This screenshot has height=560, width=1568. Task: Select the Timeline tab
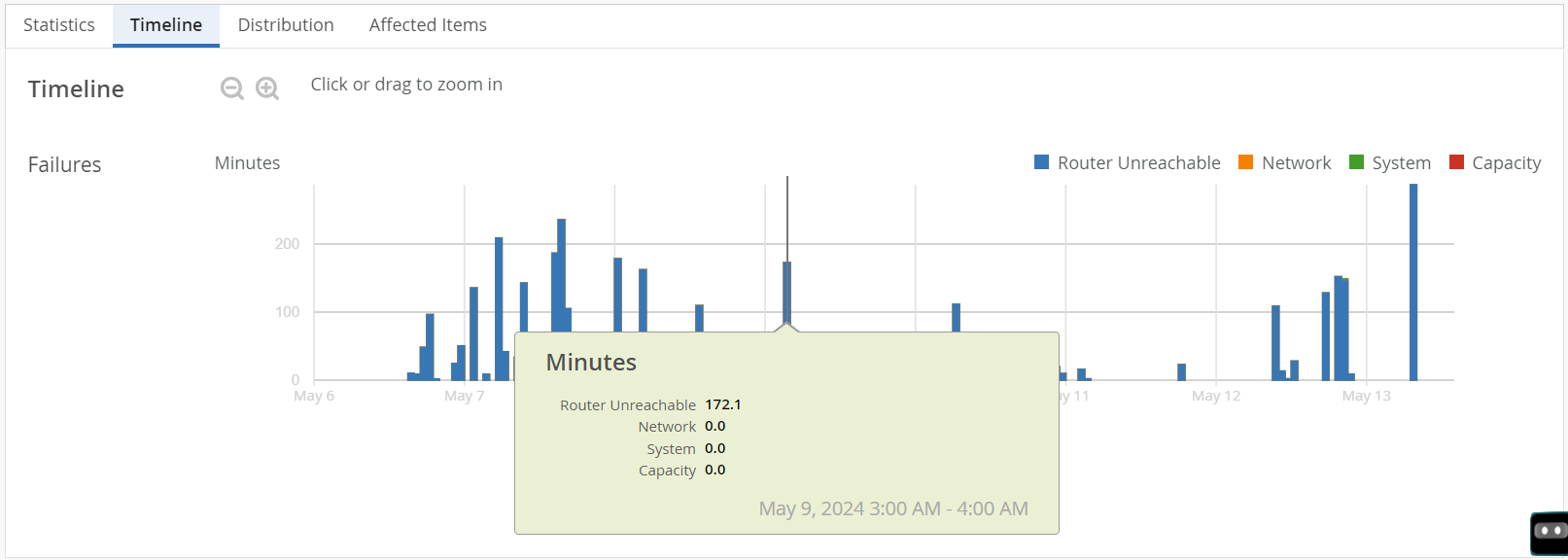166,25
